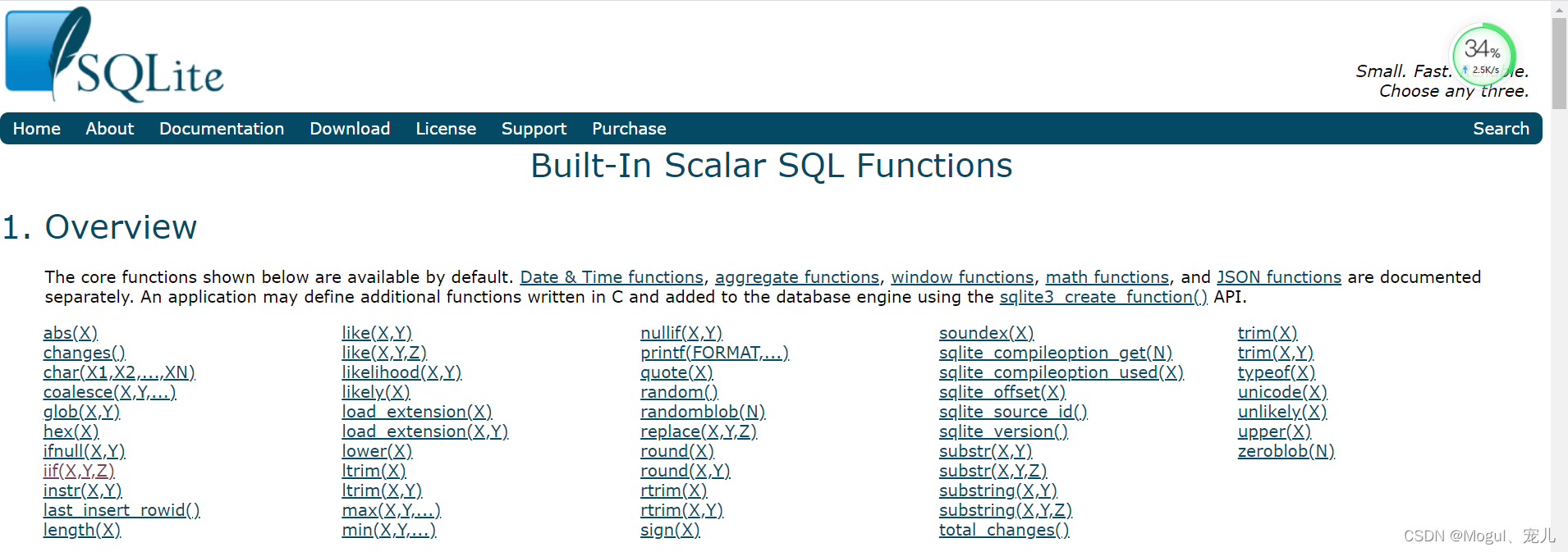Open the substr(X,Y,Z) link
This screenshot has height=552, width=1568.
[993, 471]
